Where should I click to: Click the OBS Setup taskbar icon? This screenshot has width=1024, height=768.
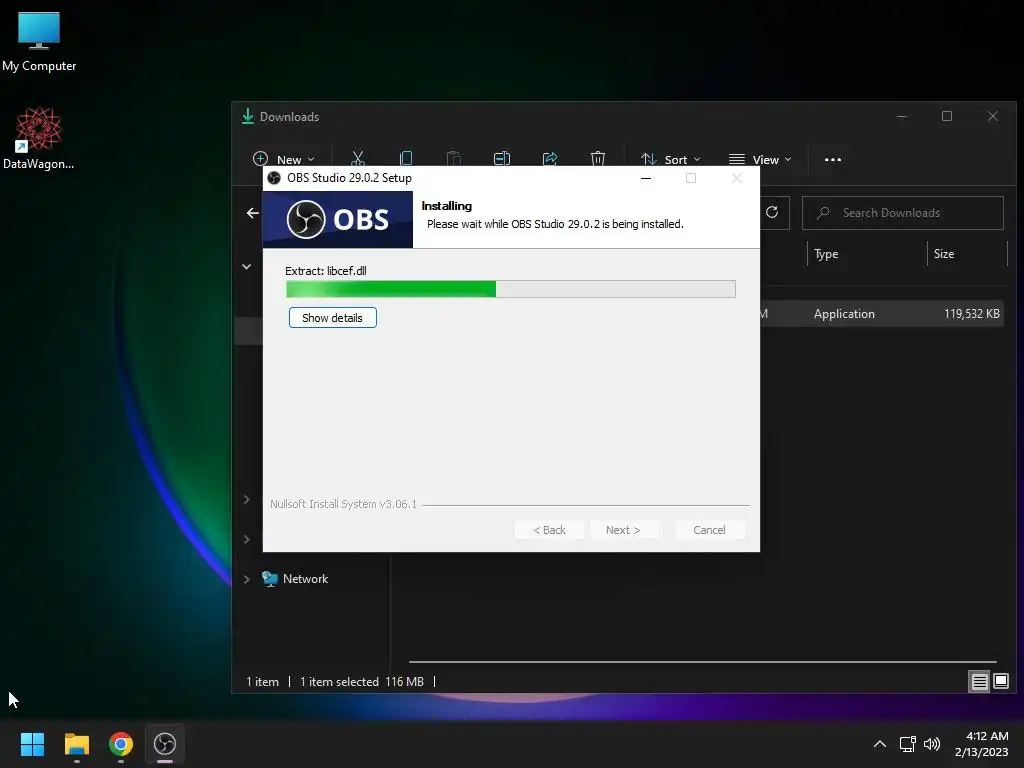coord(165,744)
